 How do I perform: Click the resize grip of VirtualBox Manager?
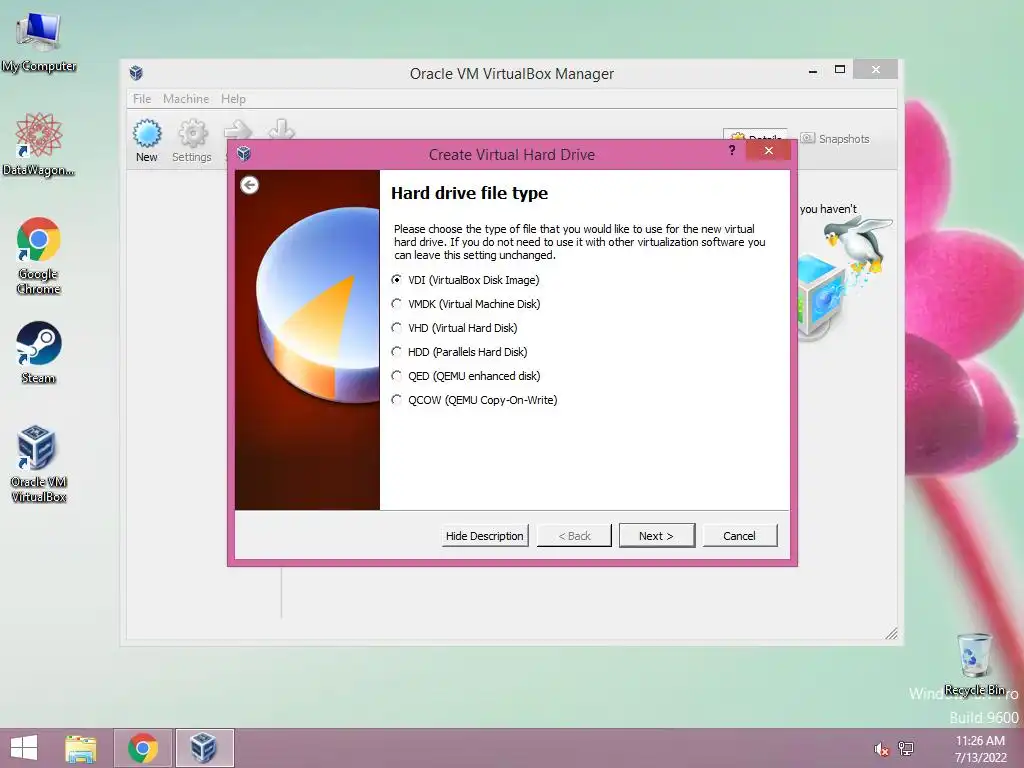tap(891, 633)
